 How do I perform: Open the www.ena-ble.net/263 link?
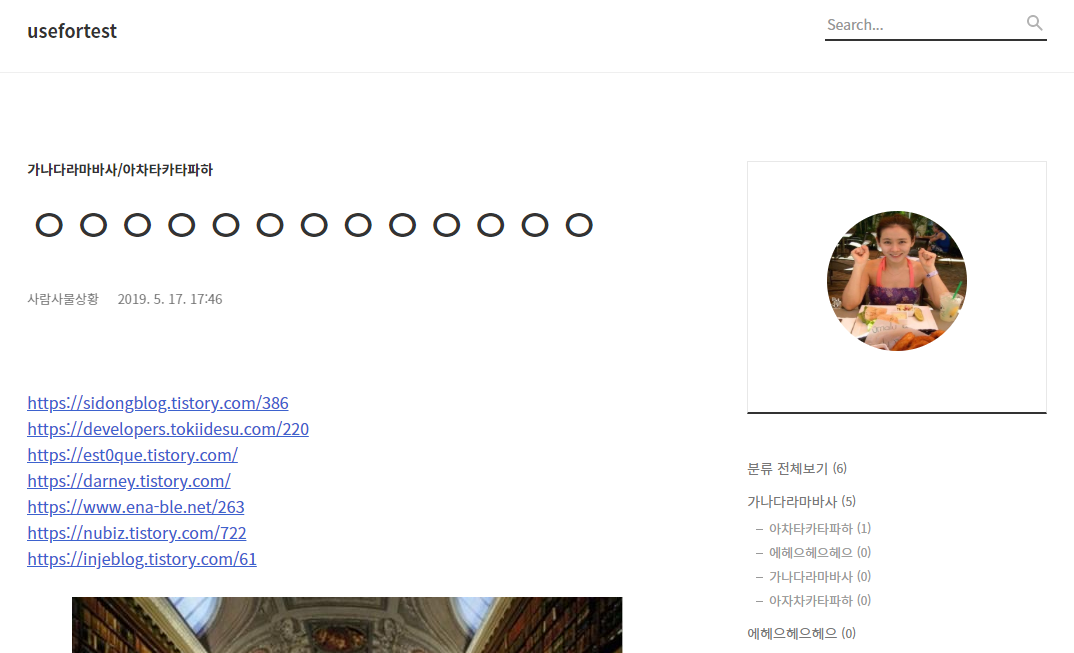[x=136, y=507]
